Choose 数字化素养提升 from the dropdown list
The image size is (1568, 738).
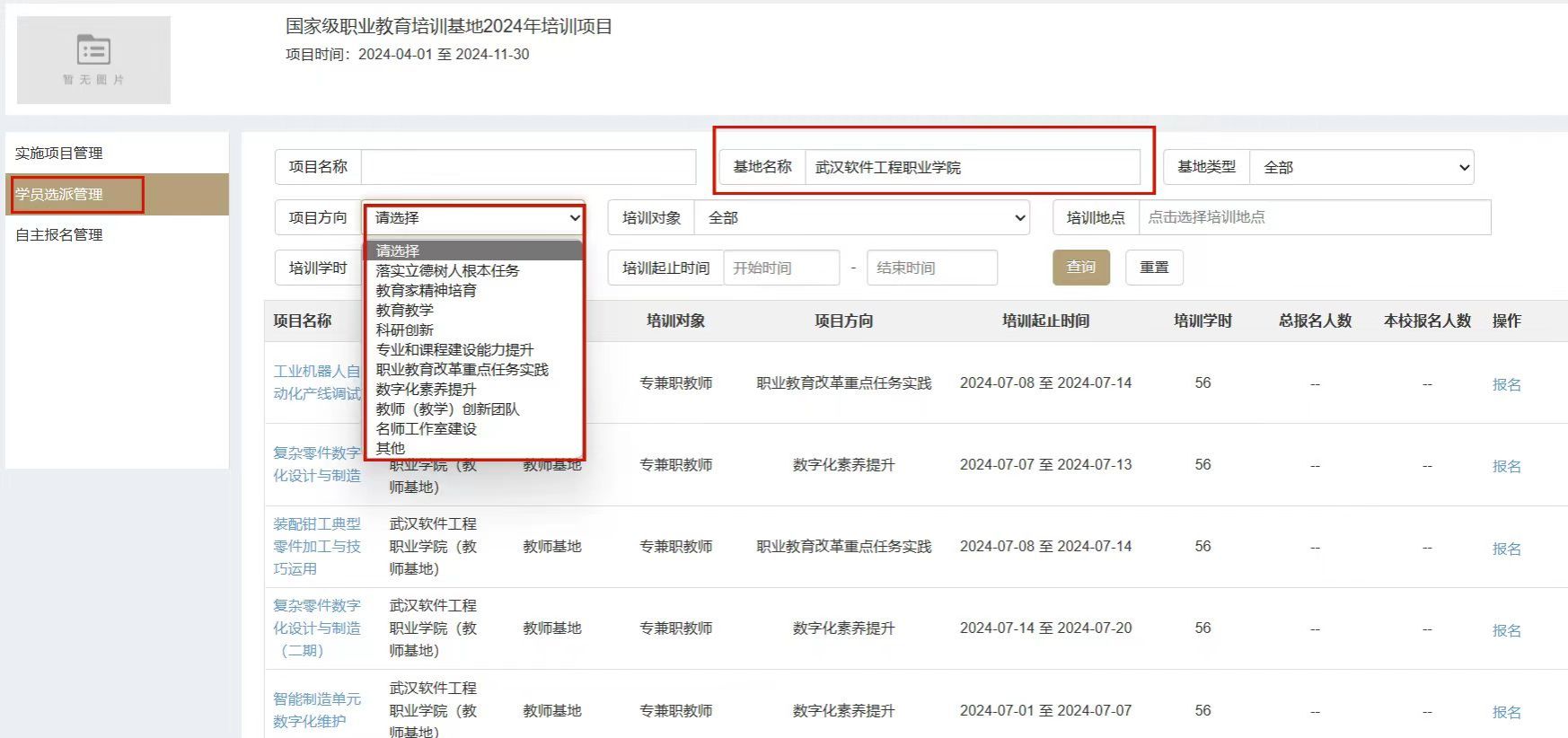tap(427, 390)
